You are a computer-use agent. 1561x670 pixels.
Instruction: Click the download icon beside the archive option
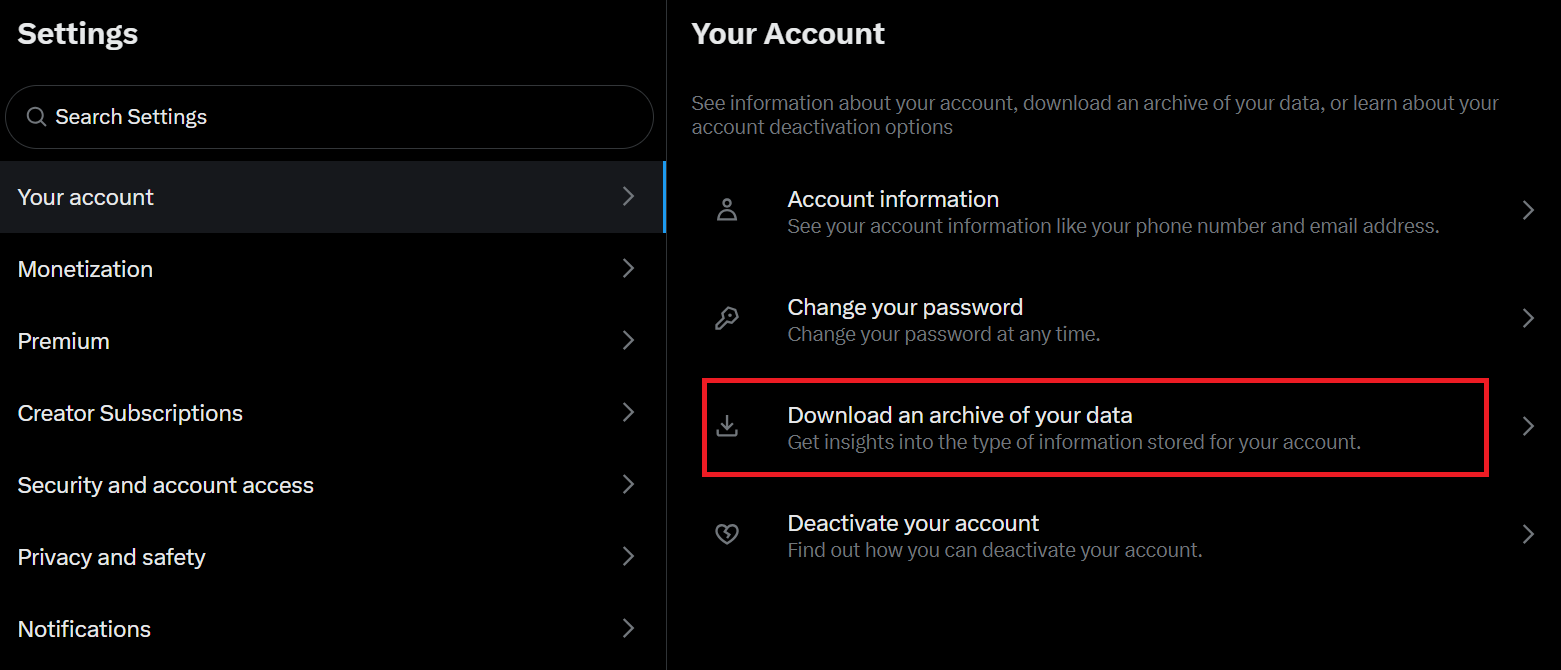click(727, 426)
